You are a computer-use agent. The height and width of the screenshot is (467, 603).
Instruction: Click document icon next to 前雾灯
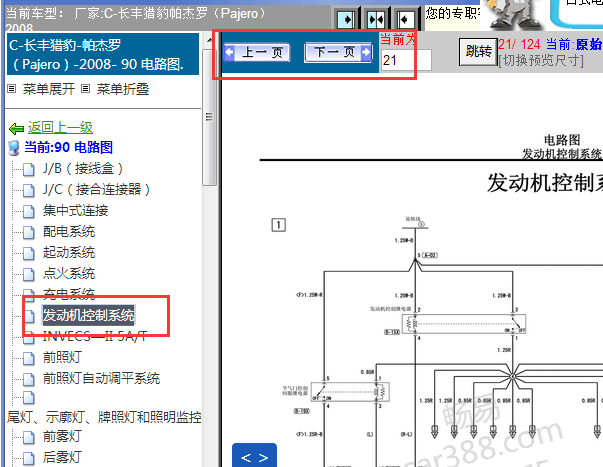[29, 437]
